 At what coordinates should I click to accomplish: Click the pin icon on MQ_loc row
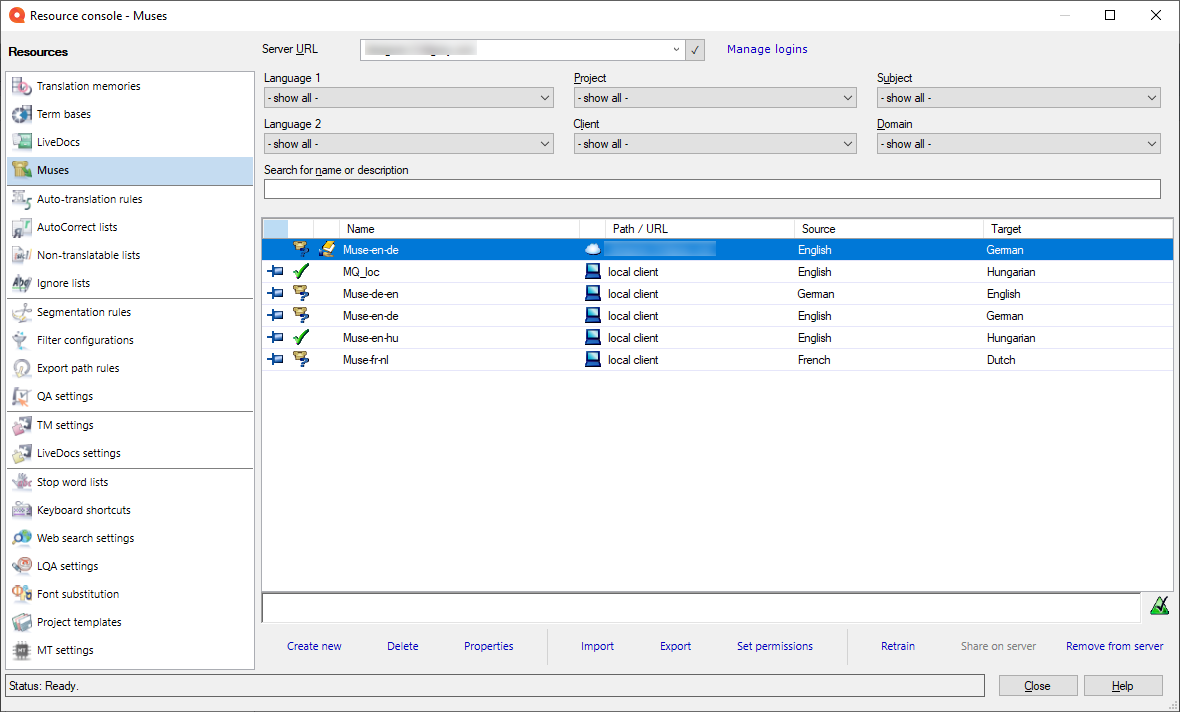(x=275, y=272)
